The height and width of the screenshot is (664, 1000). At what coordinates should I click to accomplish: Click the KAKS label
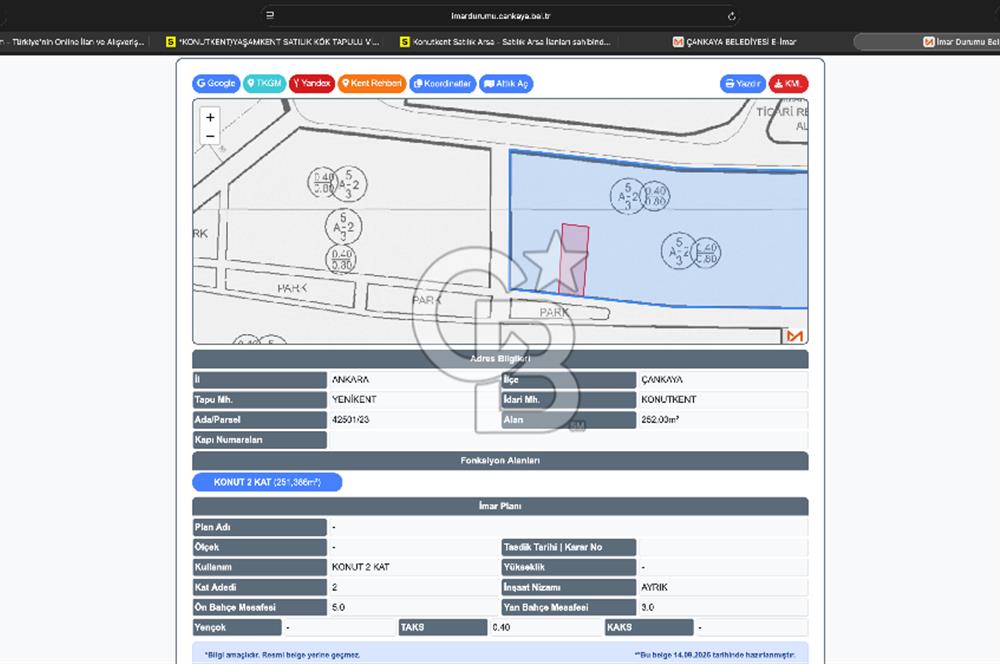click(x=649, y=628)
